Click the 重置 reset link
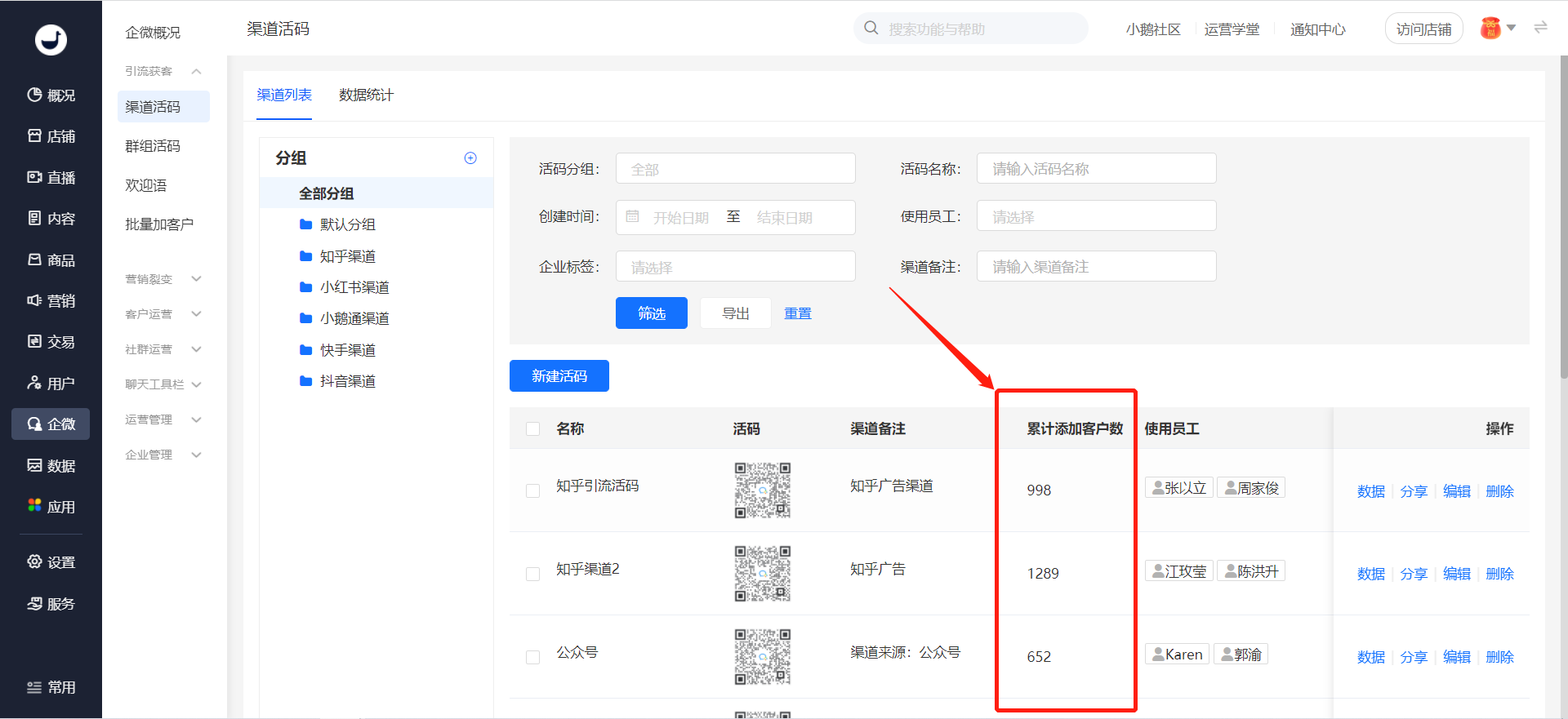 click(x=798, y=313)
